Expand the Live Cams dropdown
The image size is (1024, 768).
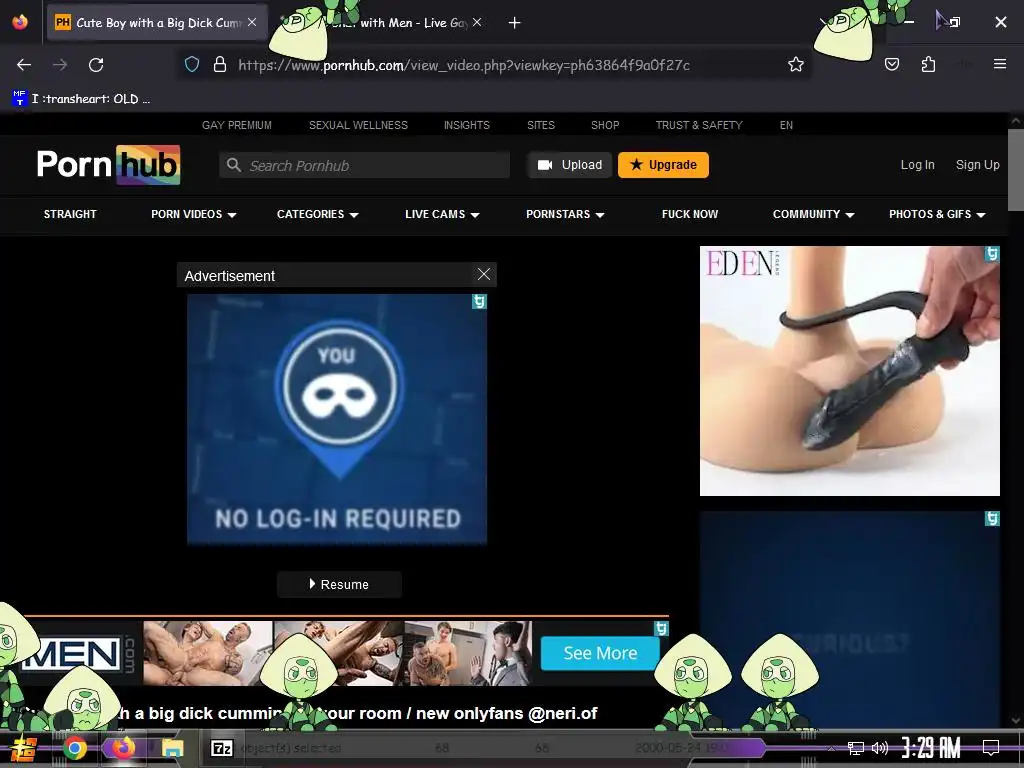coord(442,214)
